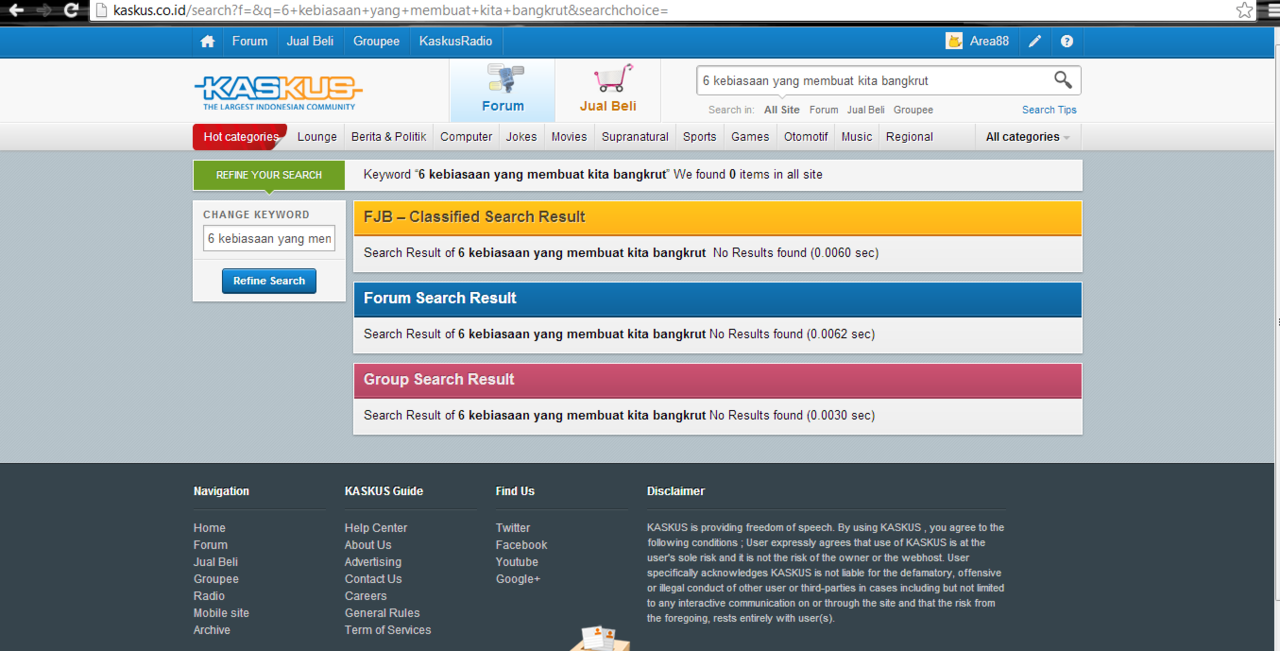The width and height of the screenshot is (1280, 651).
Task: Open footer Forum link
Action: pos(211,545)
